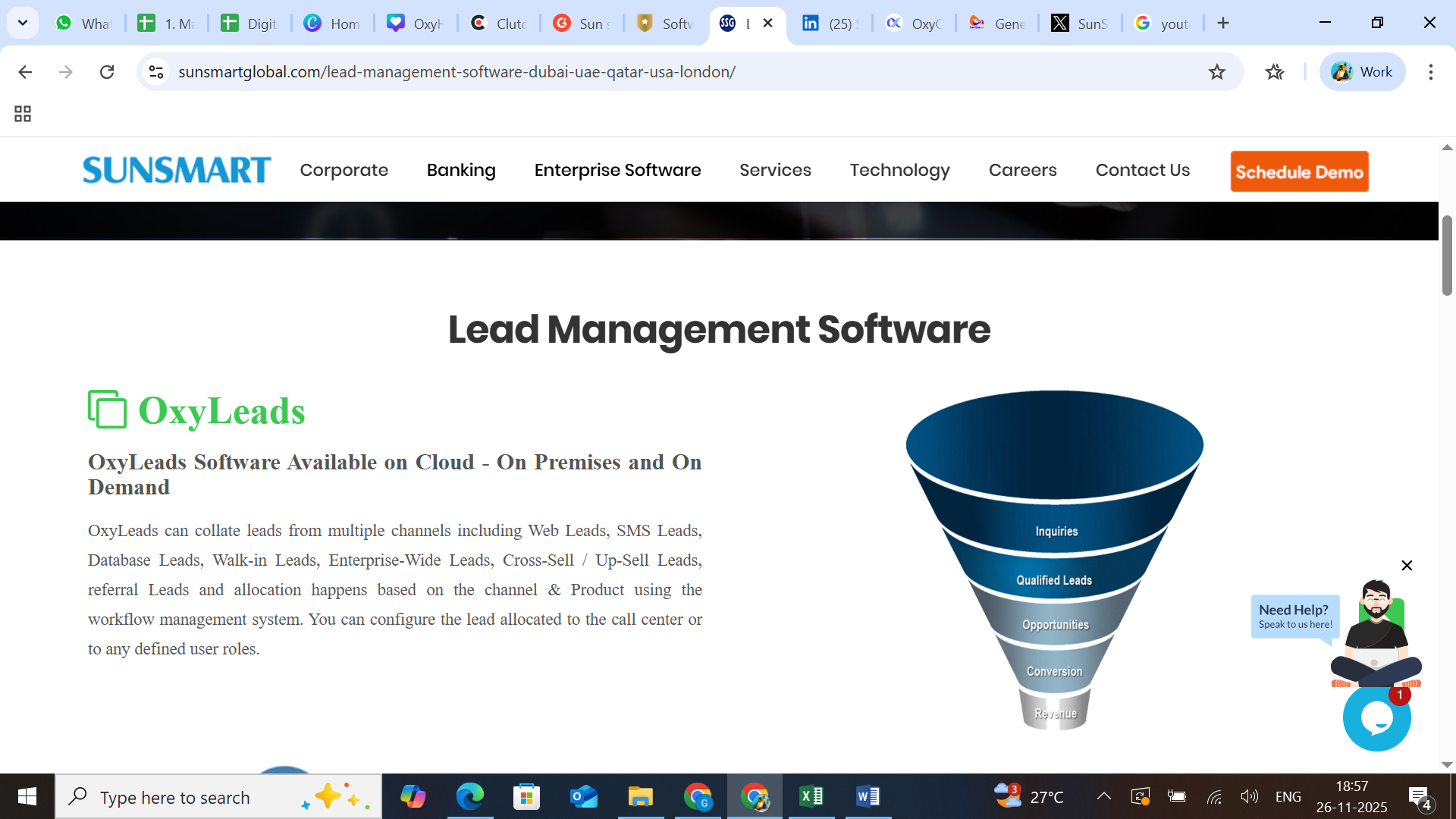Viewport: 1456px width, 819px height.
Task: Open the Corporate menu
Action: (344, 170)
